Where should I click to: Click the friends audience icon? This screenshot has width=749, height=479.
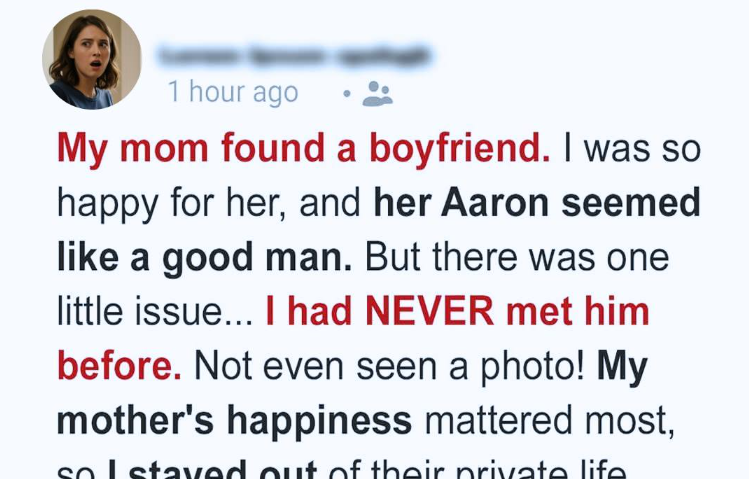[377, 94]
